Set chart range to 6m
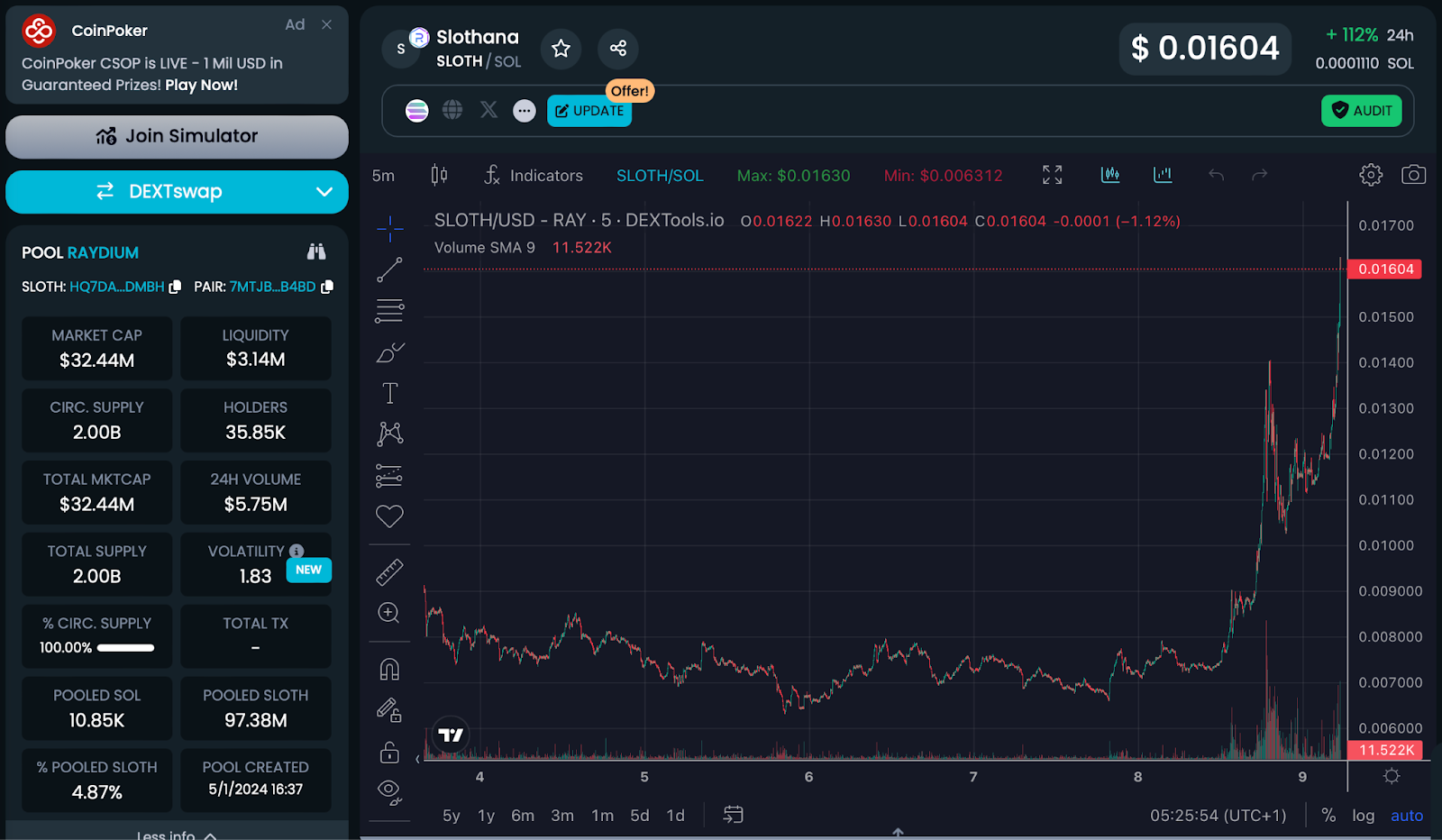This screenshot has height=840, width=1442. point(523,816)
